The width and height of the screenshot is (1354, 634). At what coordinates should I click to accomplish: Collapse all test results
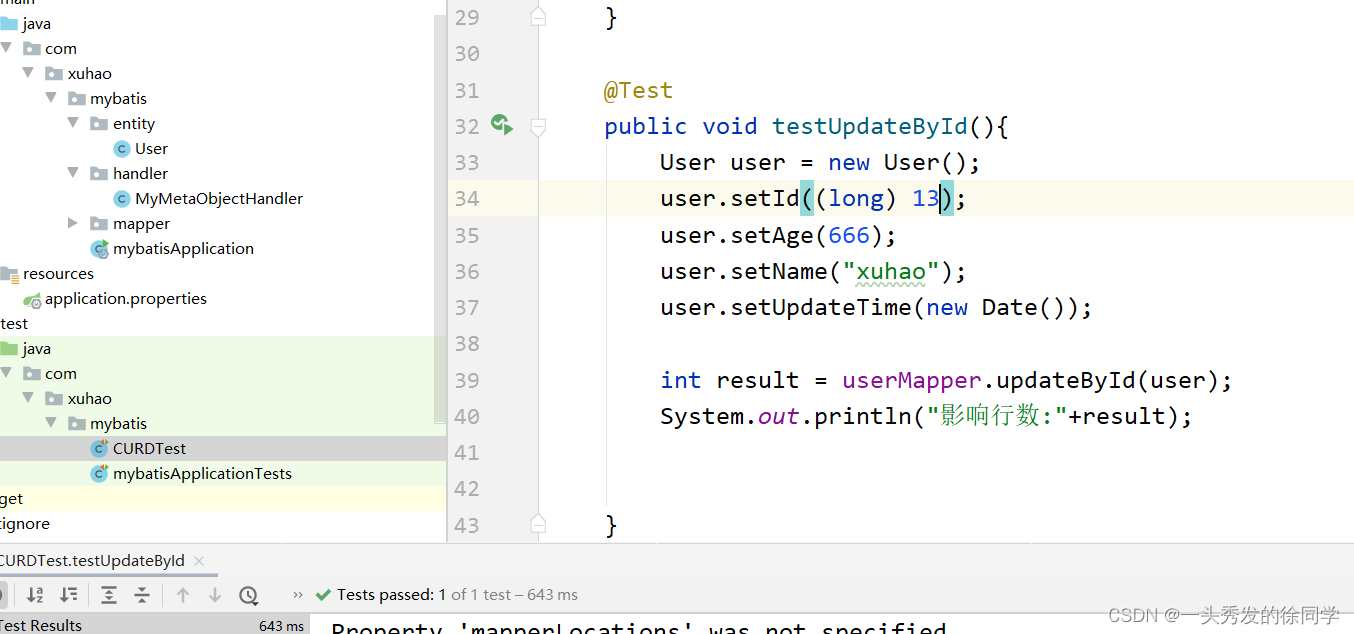click(x=142, y=595)
